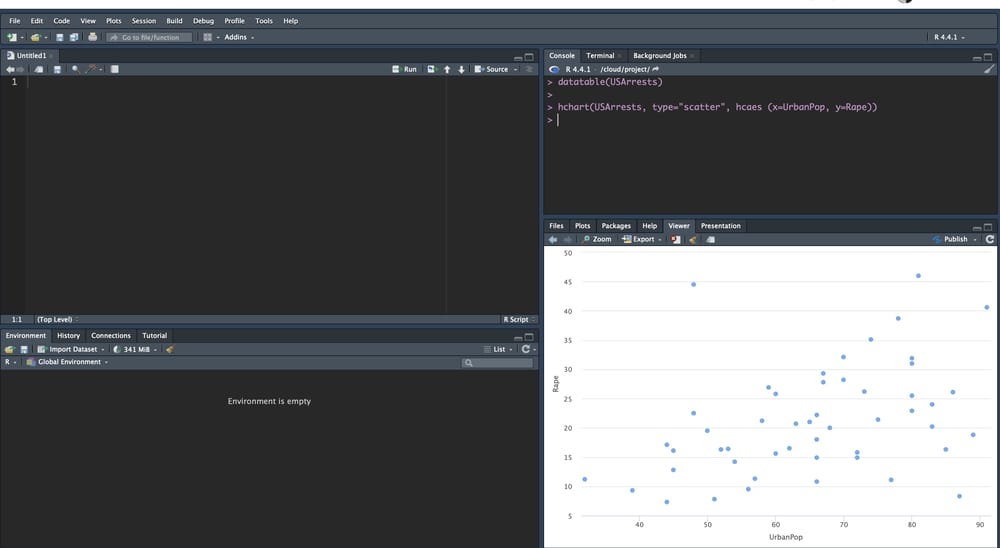1000x548 pixels.
Task: Click the Publish button
Action: 950,239
